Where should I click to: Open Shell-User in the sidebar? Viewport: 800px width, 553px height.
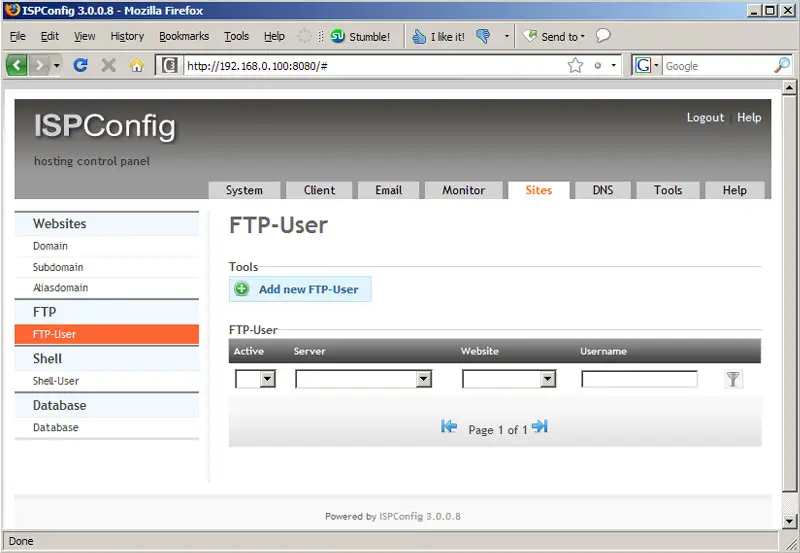[x=107, y=381]
